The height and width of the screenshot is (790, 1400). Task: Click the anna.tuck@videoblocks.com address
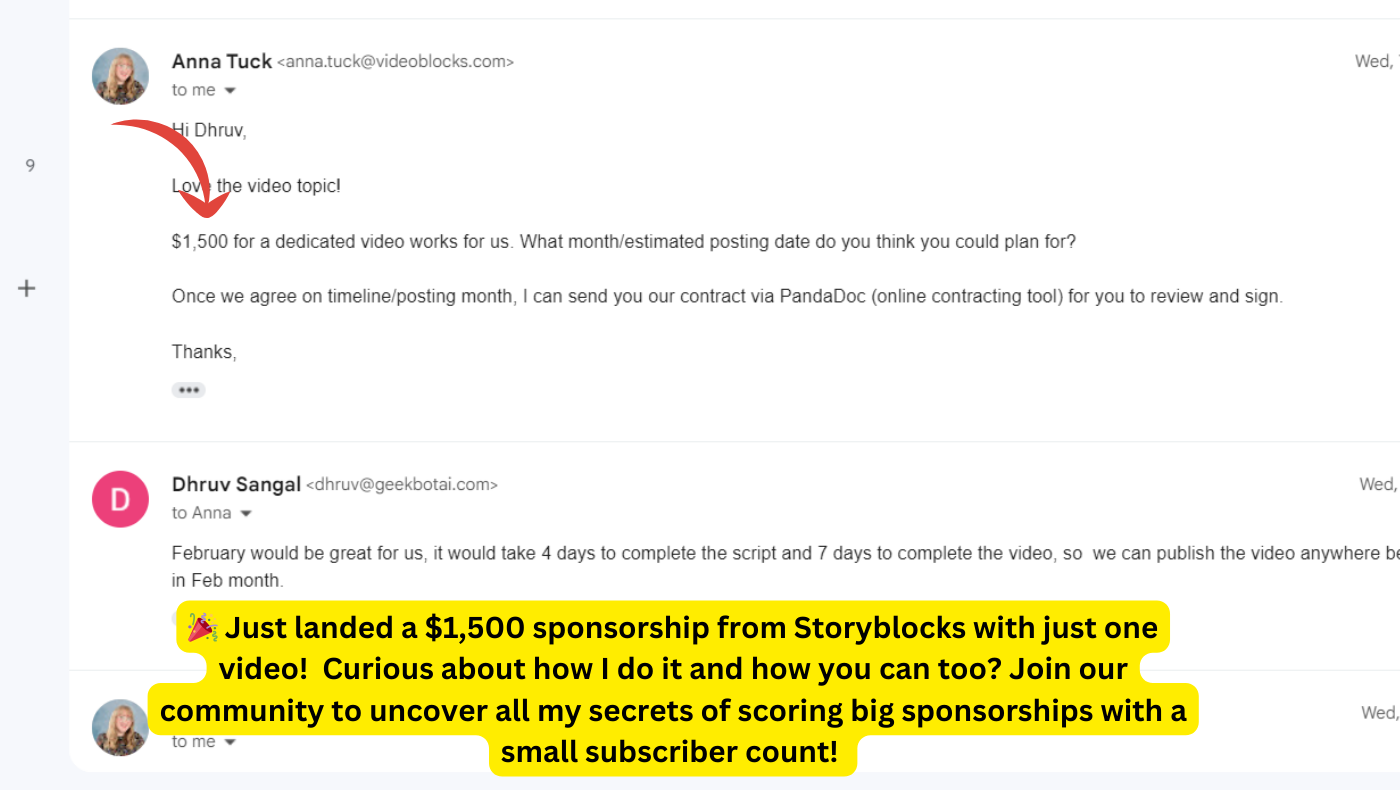tap(395, 62)
